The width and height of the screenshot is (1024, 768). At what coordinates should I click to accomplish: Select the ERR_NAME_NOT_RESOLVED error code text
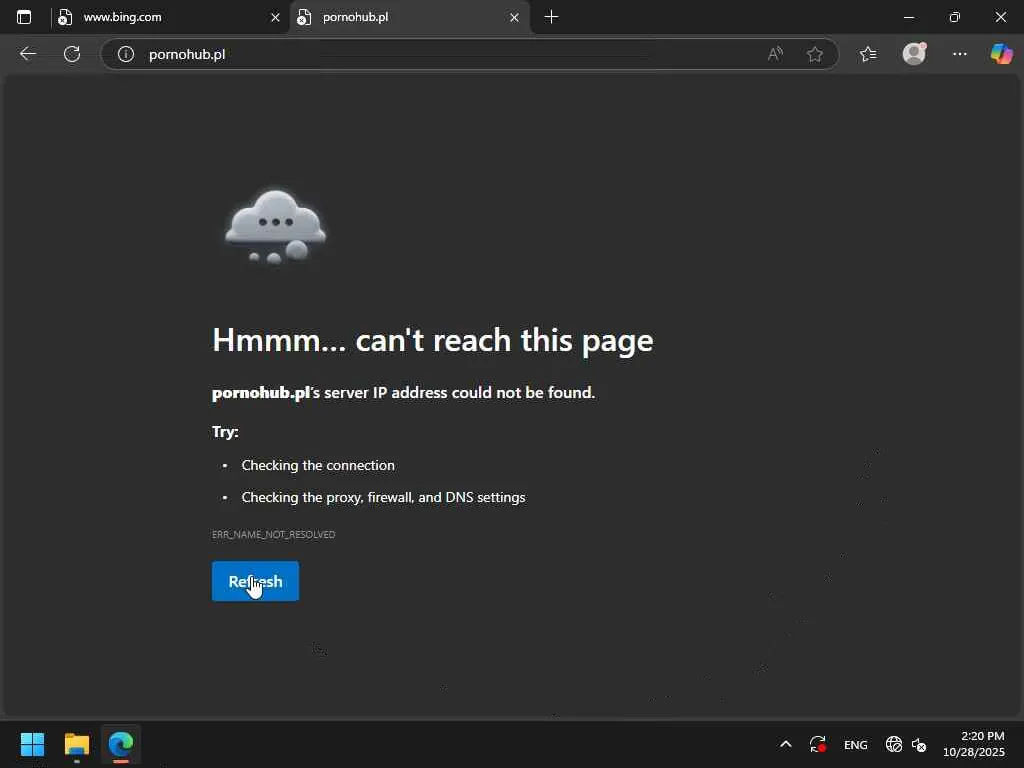tap(274, 534)
